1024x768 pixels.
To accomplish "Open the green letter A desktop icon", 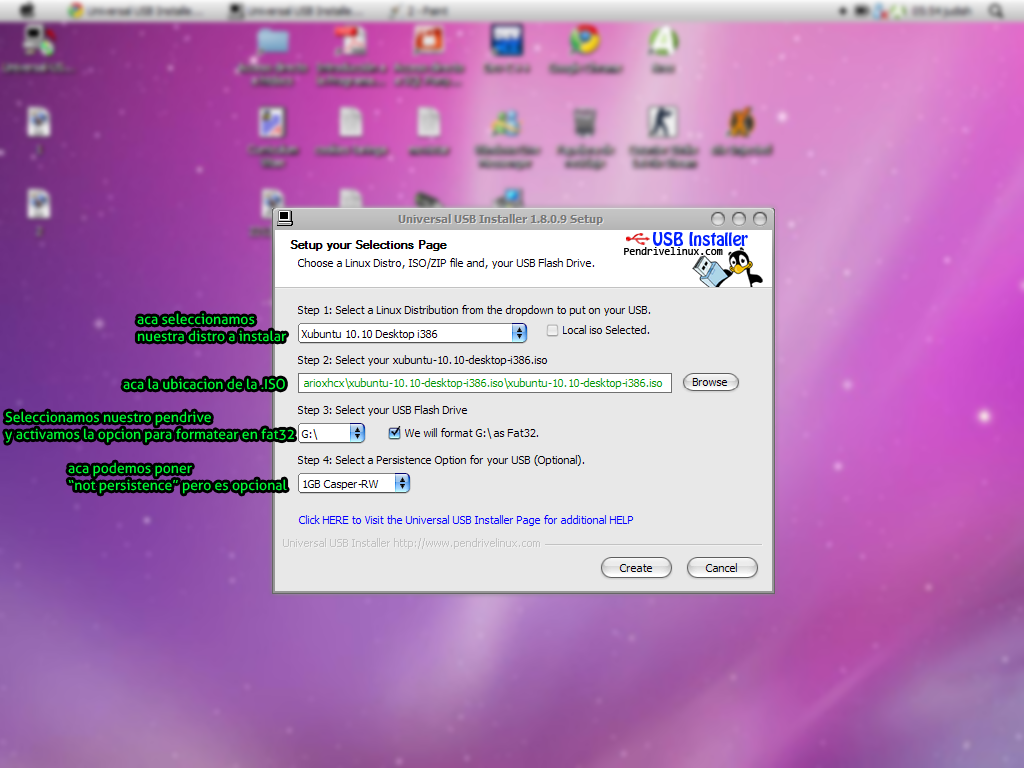I will click(x=663, y=49).
